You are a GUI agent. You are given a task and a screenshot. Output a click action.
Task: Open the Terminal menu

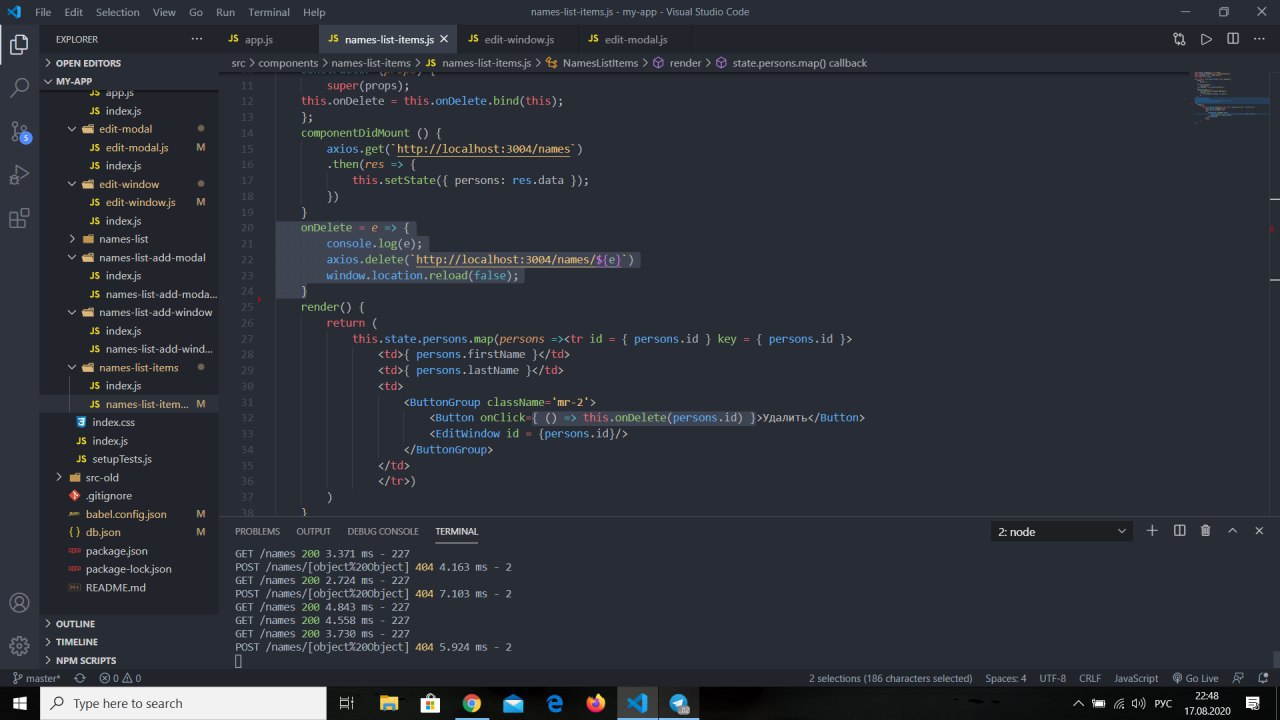click(268, 12)
